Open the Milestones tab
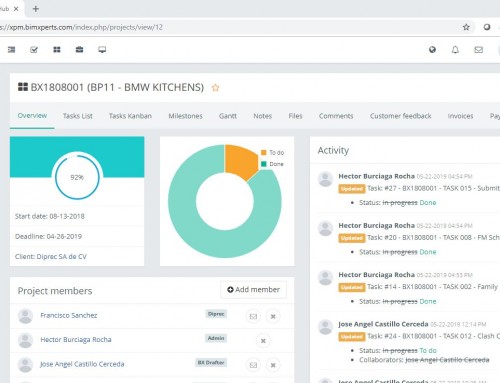Viewport: 500px width, 383px height. (x=185, y=116)
